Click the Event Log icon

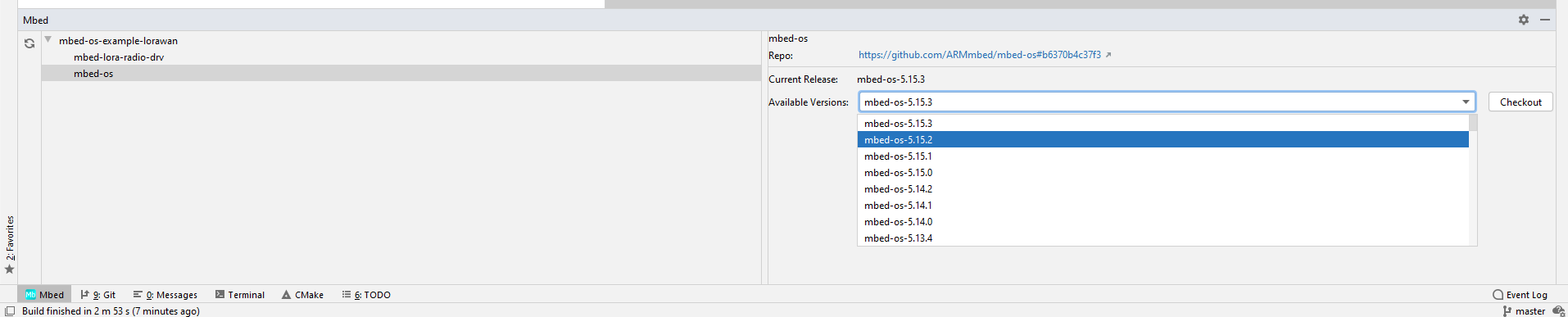(1498, 295)
